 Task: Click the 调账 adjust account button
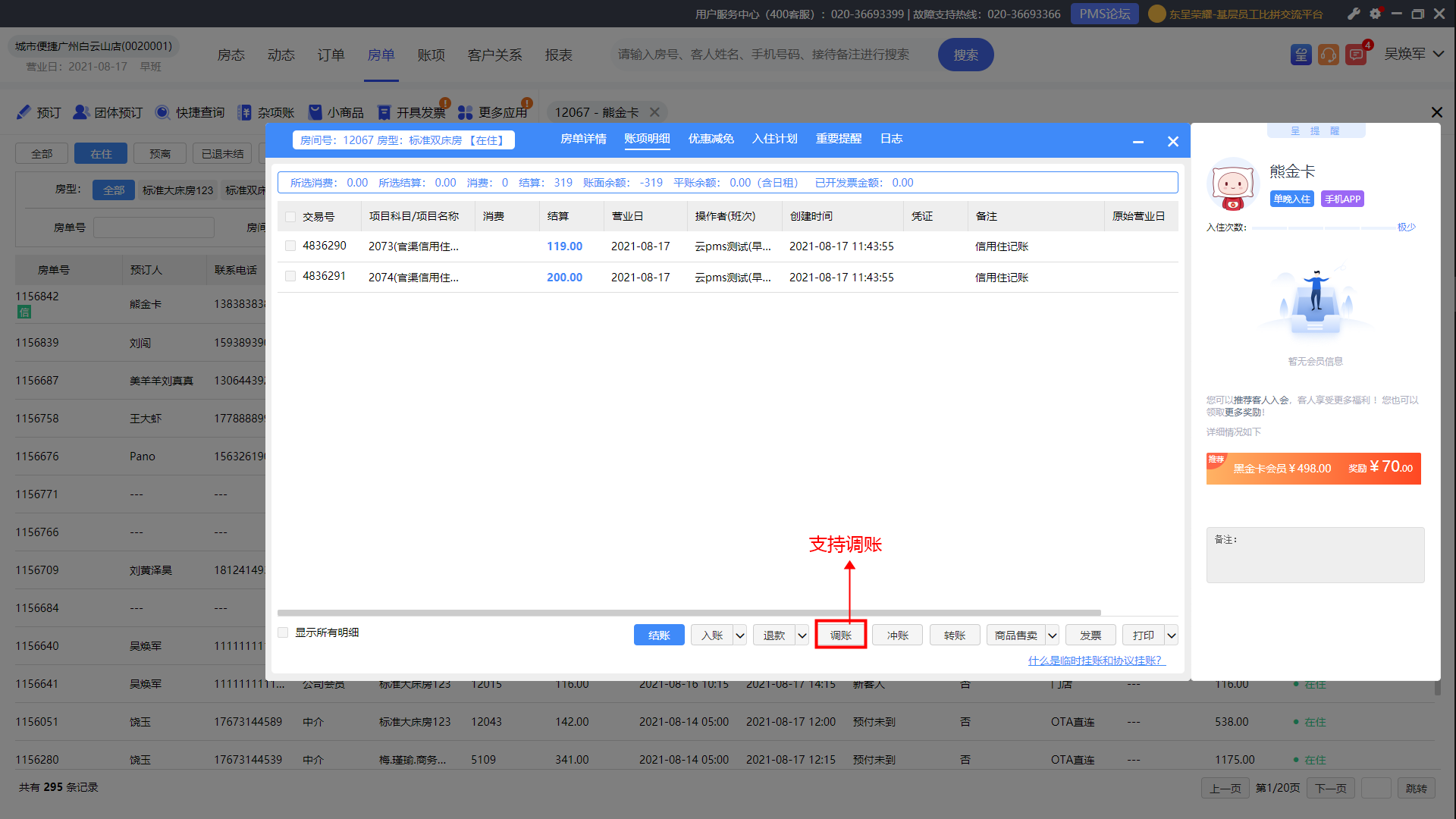[840, 635]
